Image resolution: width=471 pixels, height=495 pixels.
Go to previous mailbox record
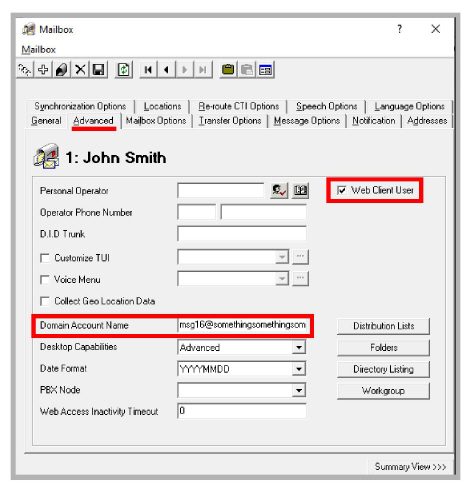point(166,70)
